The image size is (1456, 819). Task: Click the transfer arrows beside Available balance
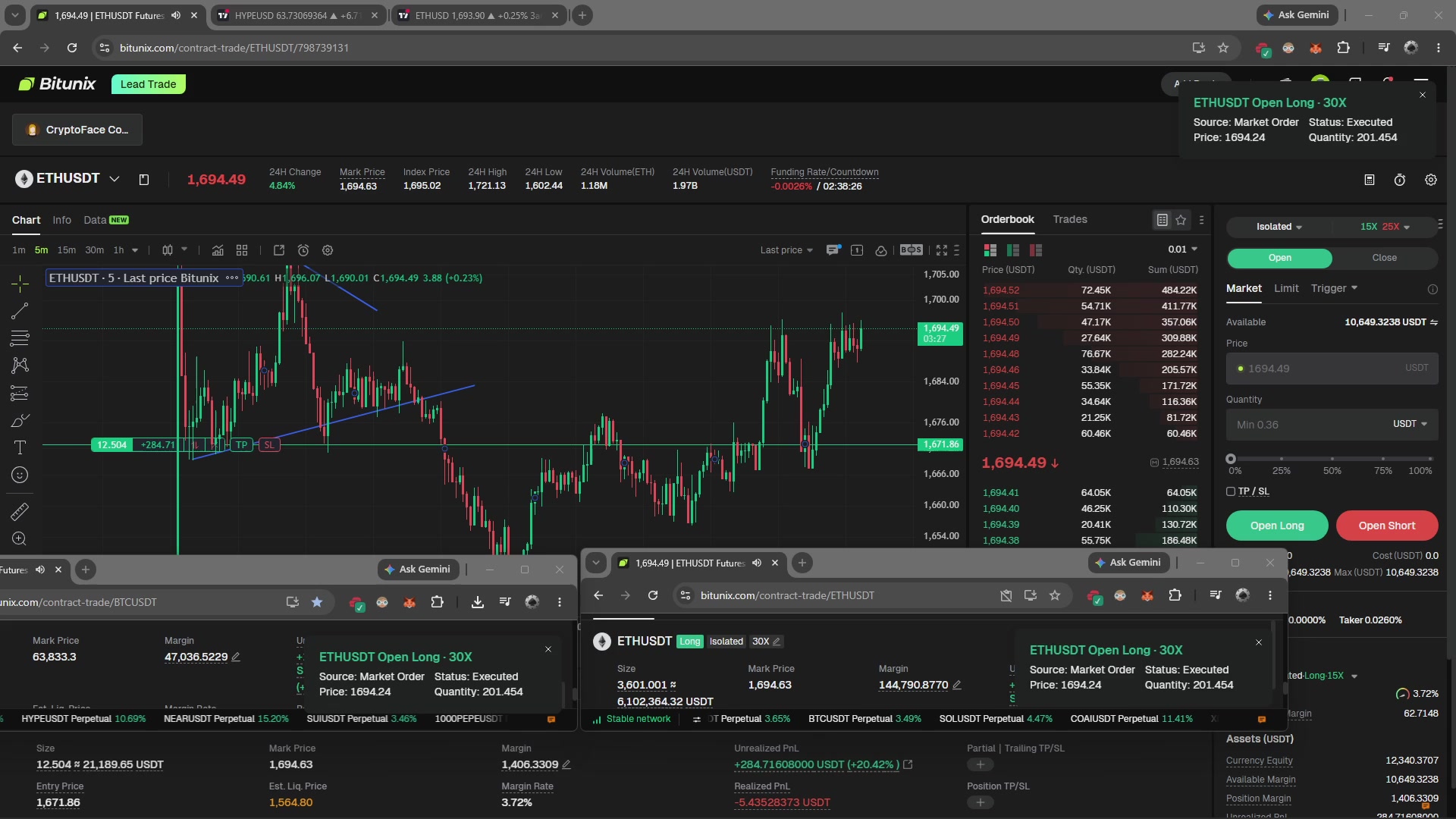[x=1434, y=322]
